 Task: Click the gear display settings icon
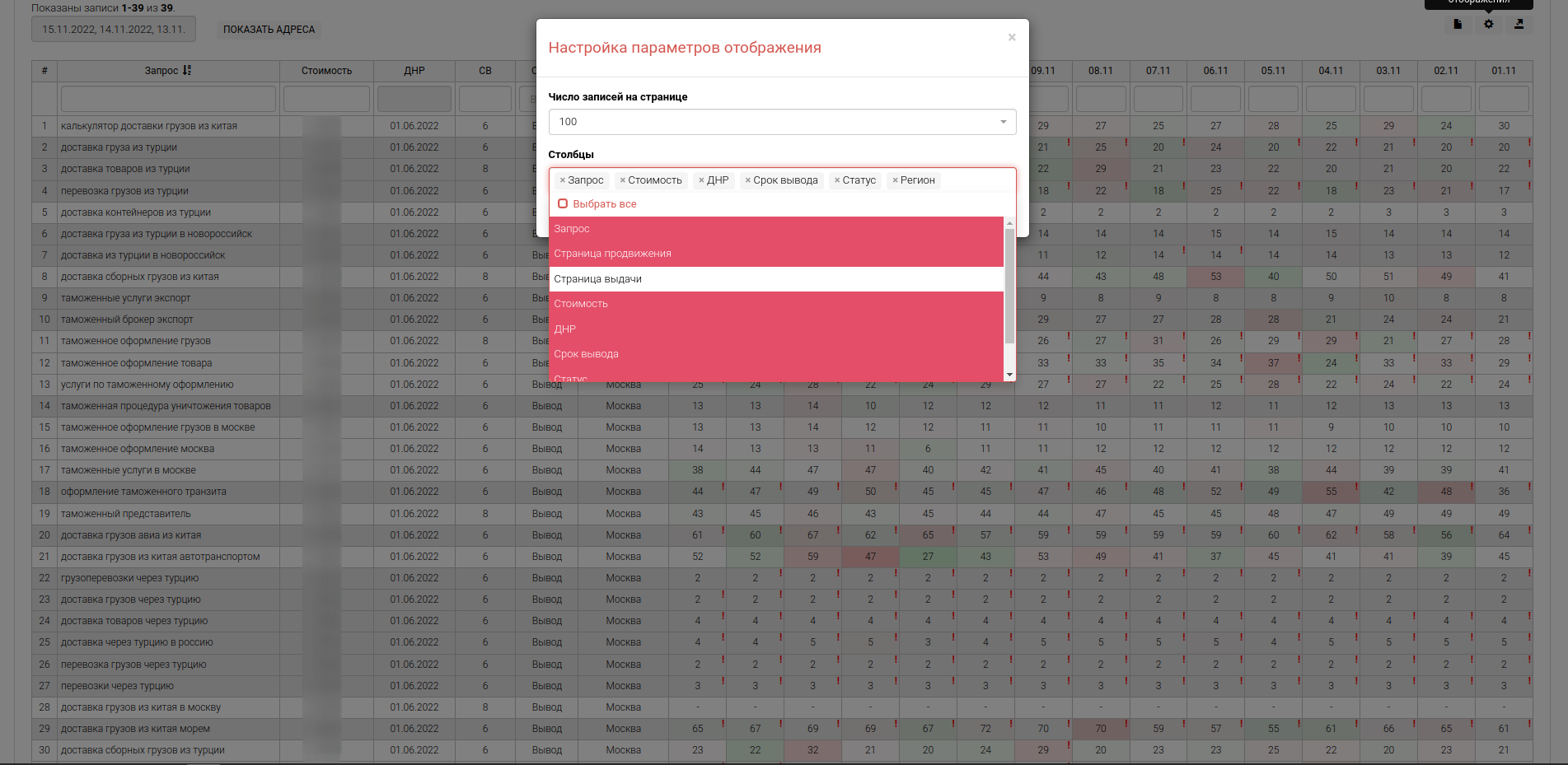pos(1488,25)
